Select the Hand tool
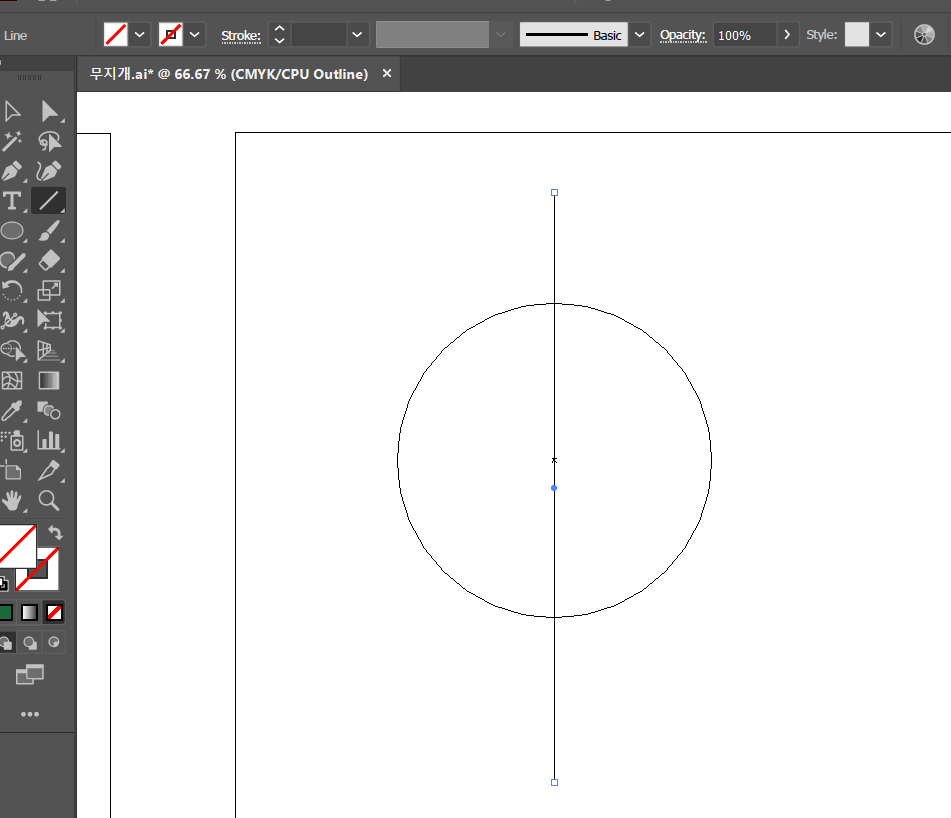The height and width of the screenshot is (818, 951). [x=12, y=500]
